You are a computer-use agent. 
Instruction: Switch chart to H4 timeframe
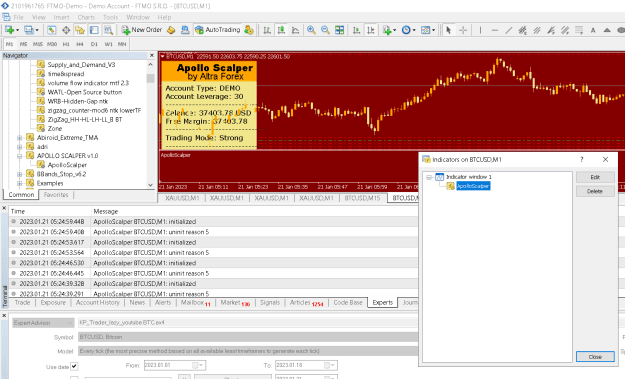[x=80, y=44]
